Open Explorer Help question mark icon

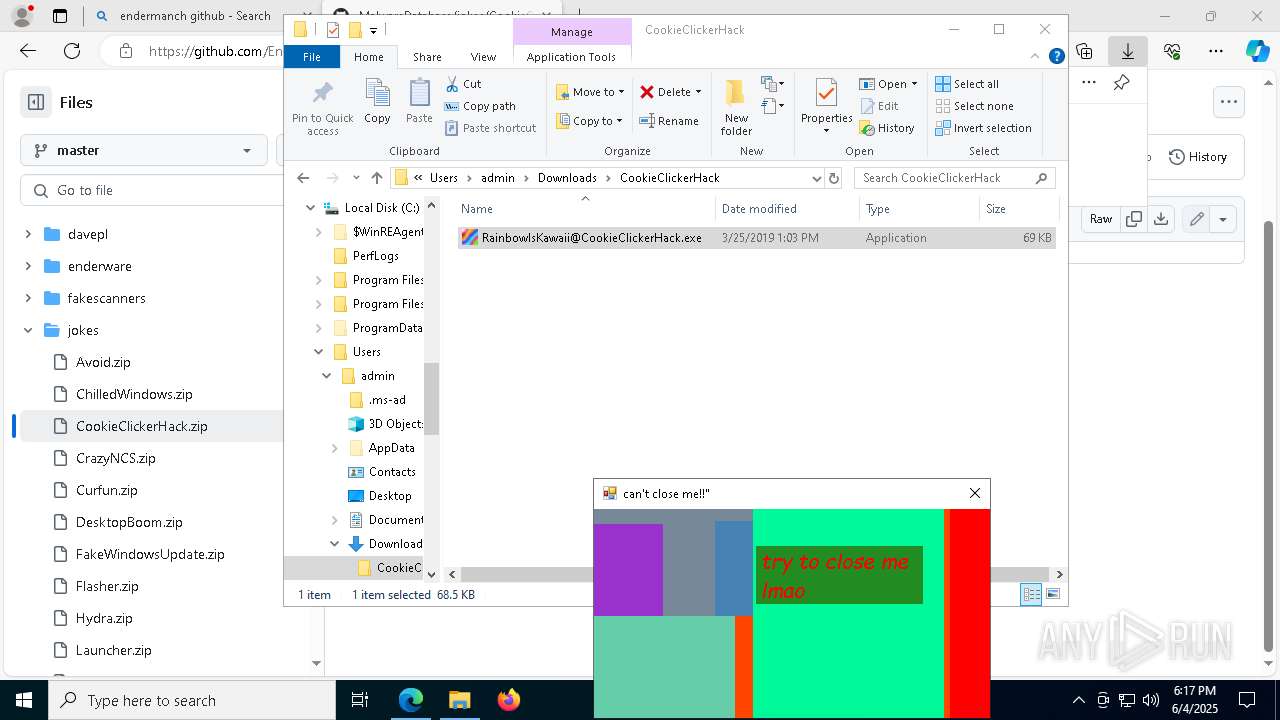click(x=1056, y=57)
